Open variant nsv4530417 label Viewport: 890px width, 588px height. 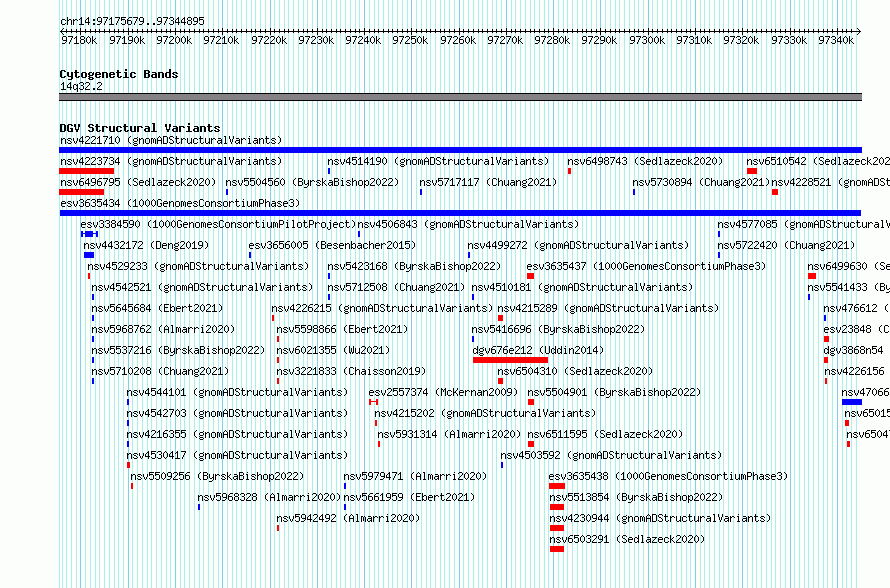coord(237,455)
